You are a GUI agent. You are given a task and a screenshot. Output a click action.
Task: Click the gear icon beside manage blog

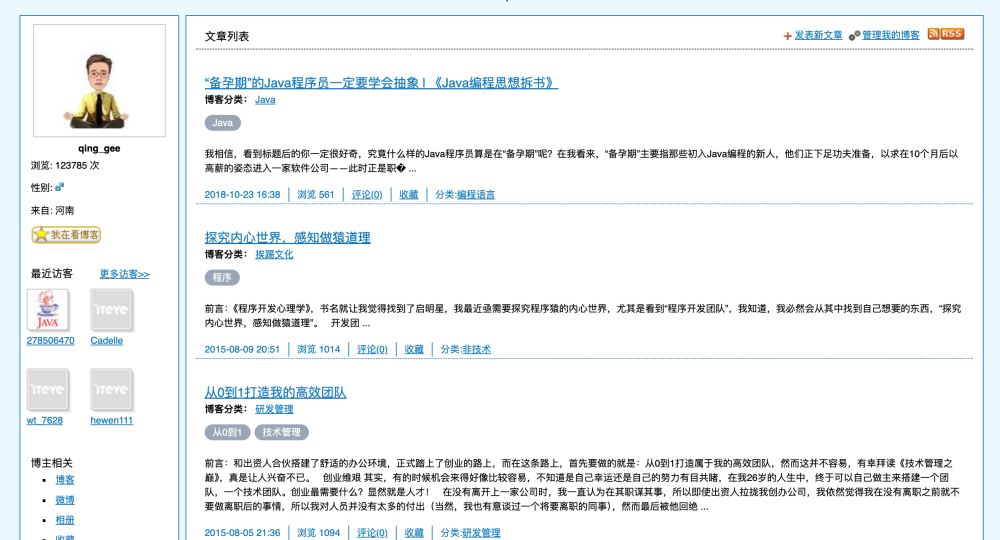pyautogui.click(x=854, y=36)
